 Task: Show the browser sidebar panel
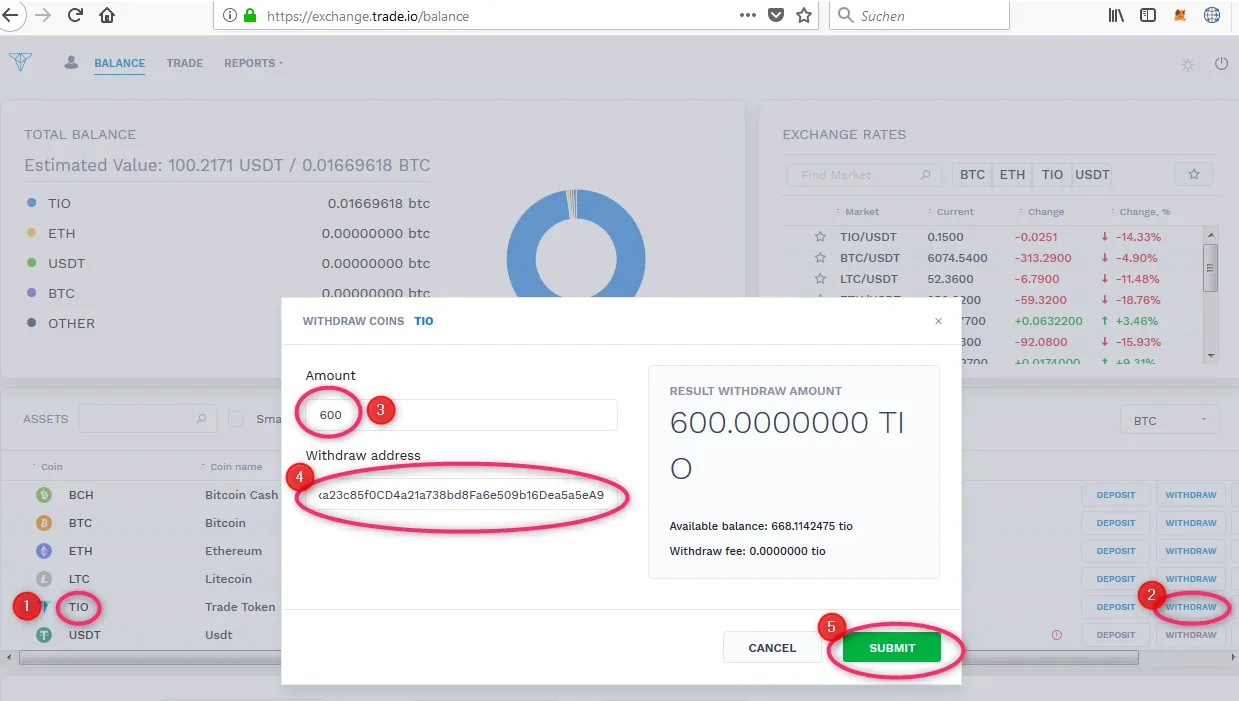(x=1149, y=16)
